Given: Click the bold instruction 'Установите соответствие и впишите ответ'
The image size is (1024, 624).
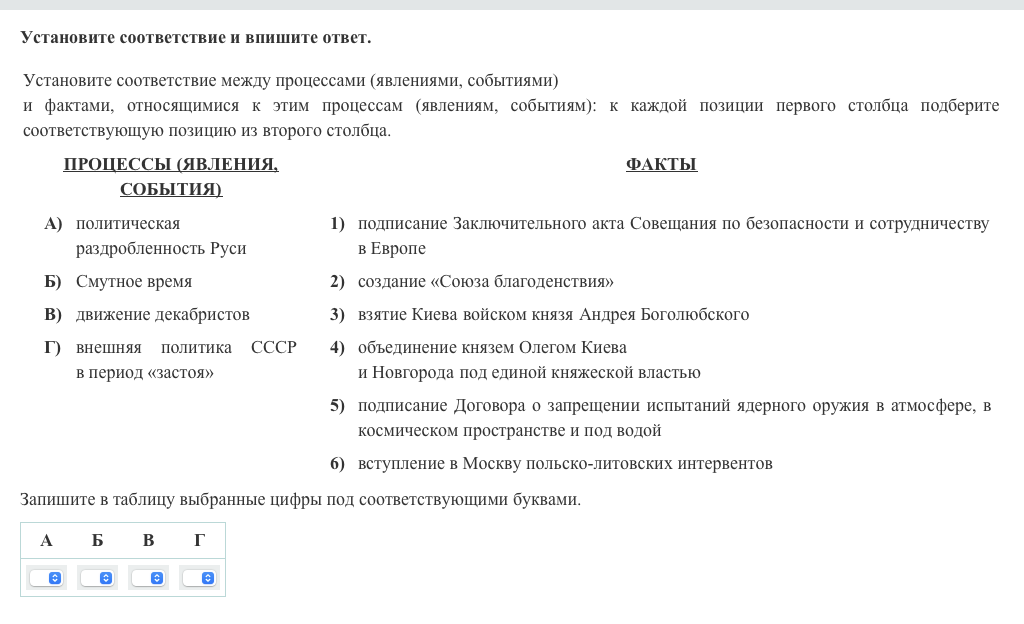Looking at the screenshot, I should 195,38.
